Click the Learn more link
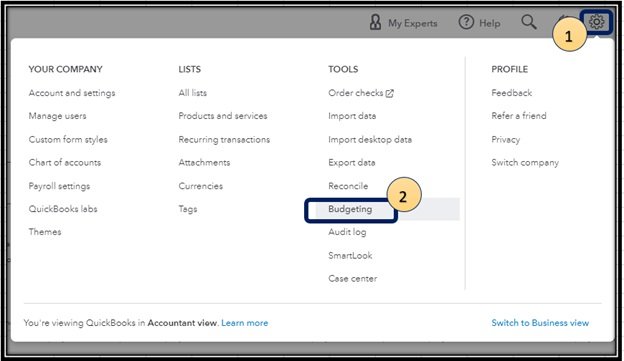 pyautogui.click(x=245, y=323)
